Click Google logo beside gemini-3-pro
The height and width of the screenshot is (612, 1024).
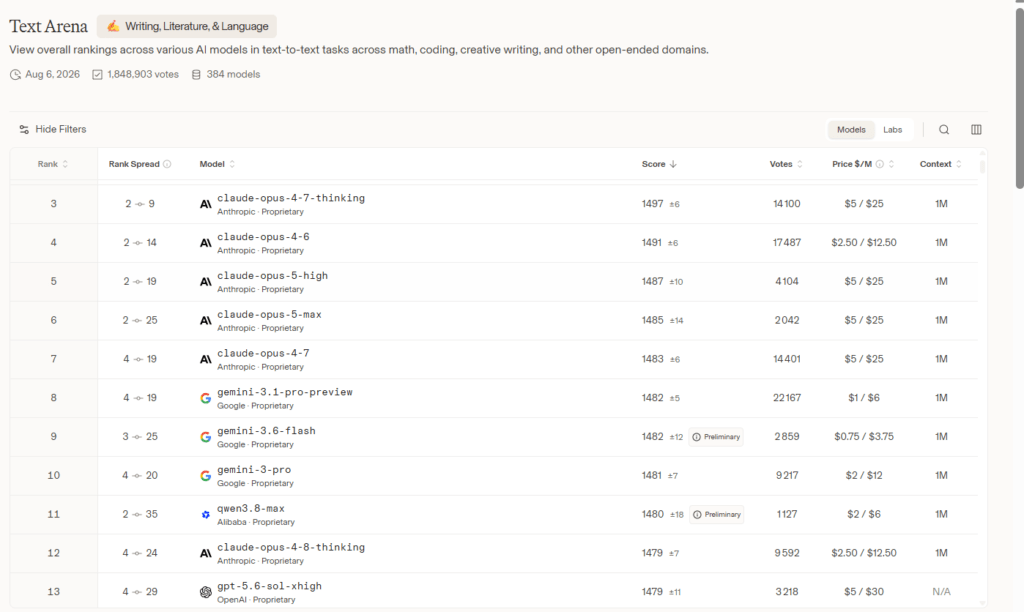click(x=205, y=475)
